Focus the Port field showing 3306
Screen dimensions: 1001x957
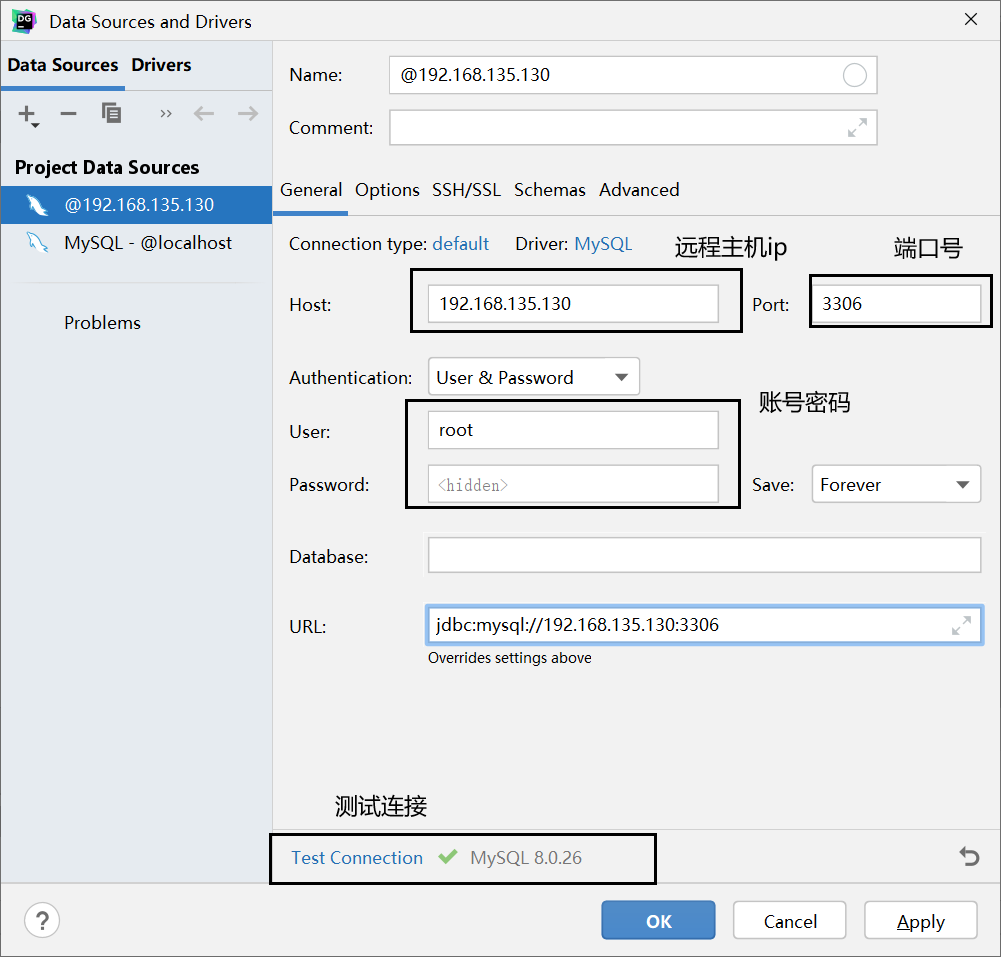coord(896,304)
